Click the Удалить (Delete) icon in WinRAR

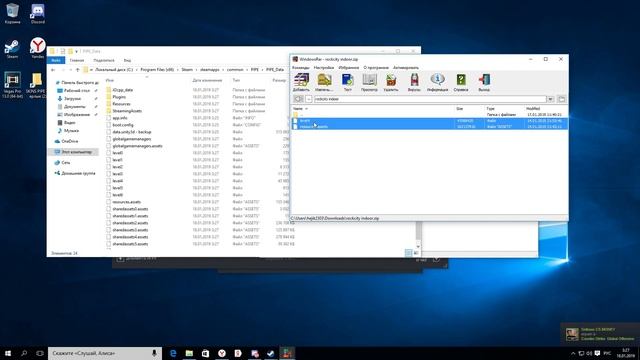pos(391,82)
